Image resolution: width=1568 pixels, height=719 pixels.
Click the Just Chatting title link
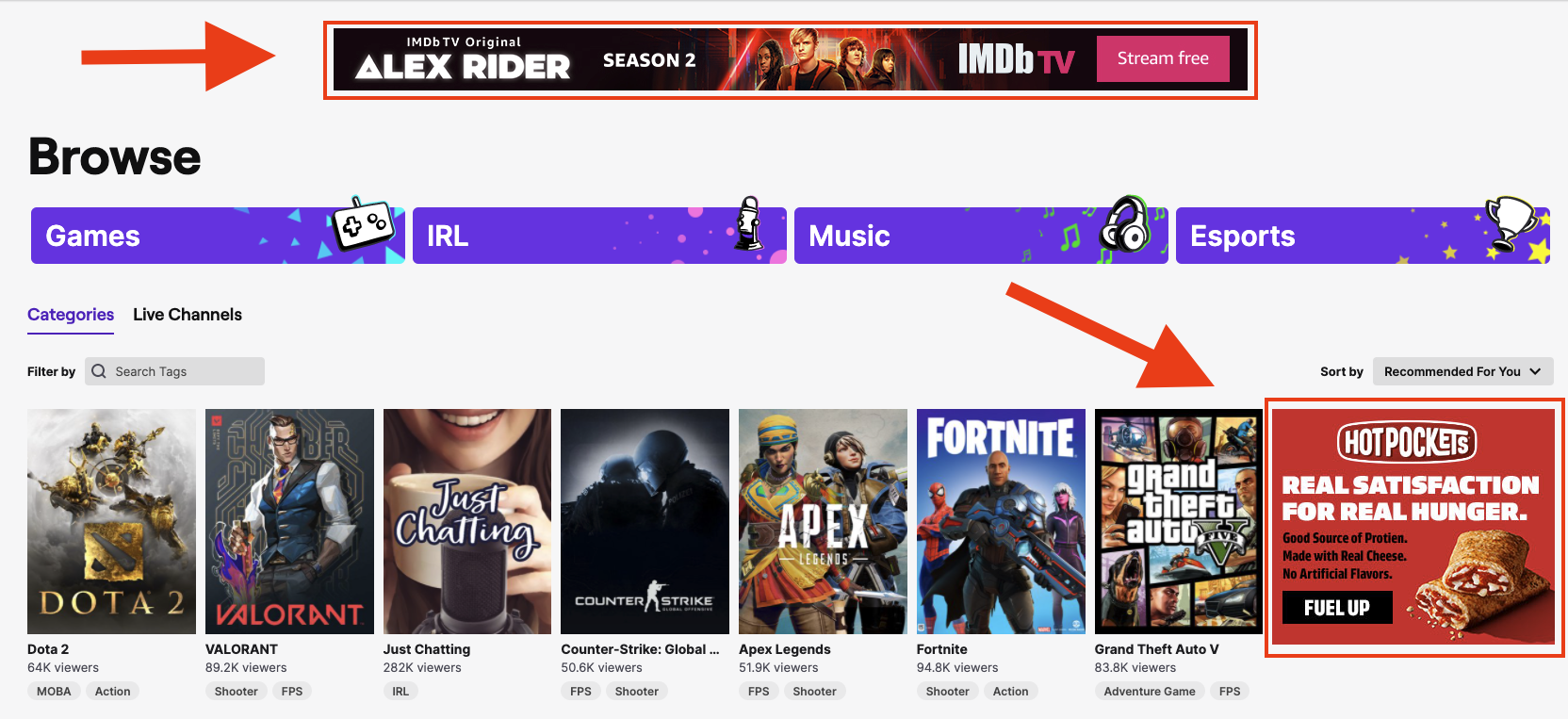(427, 649)
